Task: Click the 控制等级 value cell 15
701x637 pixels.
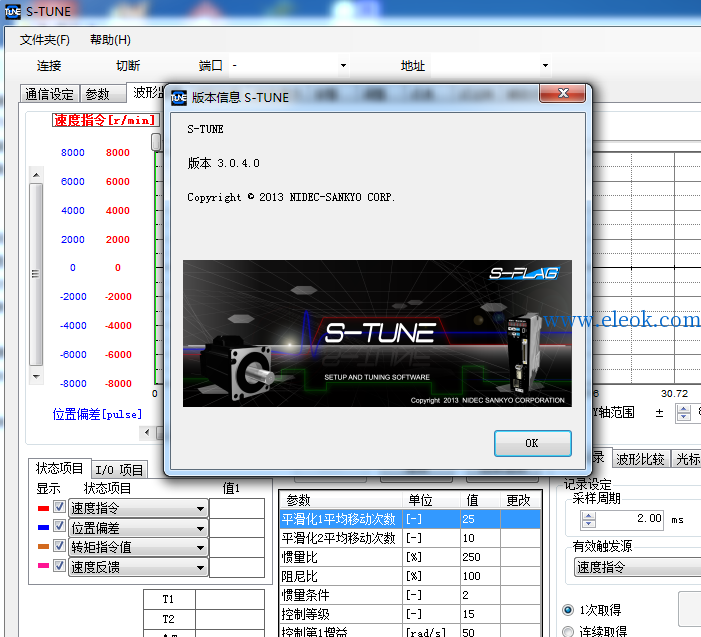Action: (x=481, y=614)
